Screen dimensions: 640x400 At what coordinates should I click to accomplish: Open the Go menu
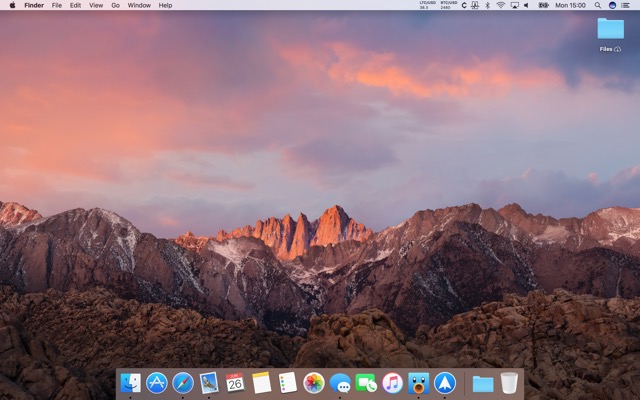pos(115,5)
